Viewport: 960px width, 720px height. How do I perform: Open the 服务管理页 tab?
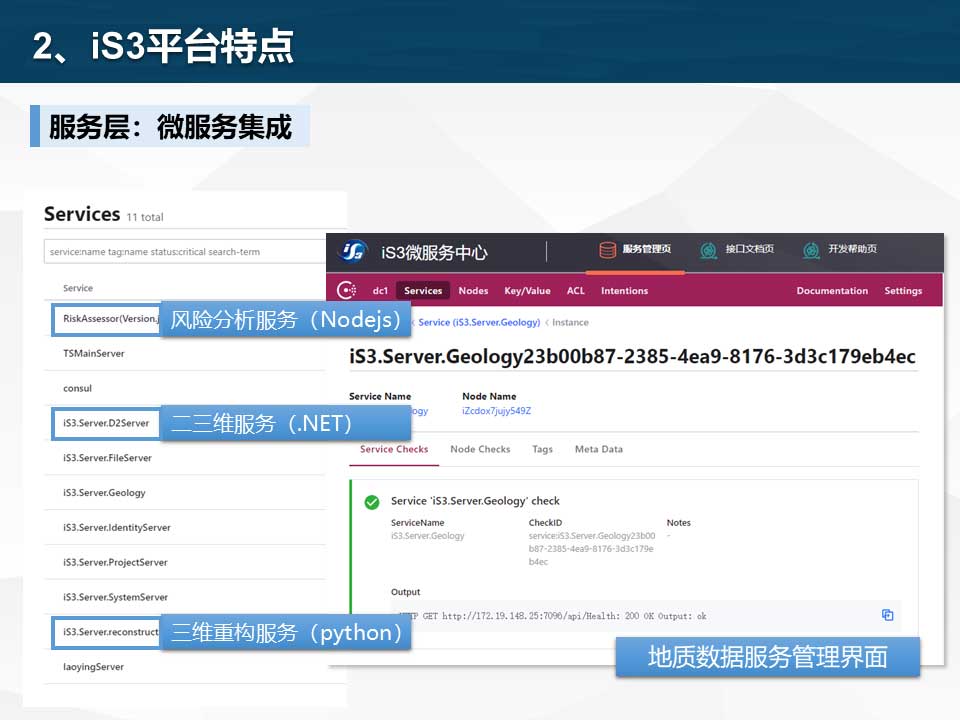(x=635, y=250)
